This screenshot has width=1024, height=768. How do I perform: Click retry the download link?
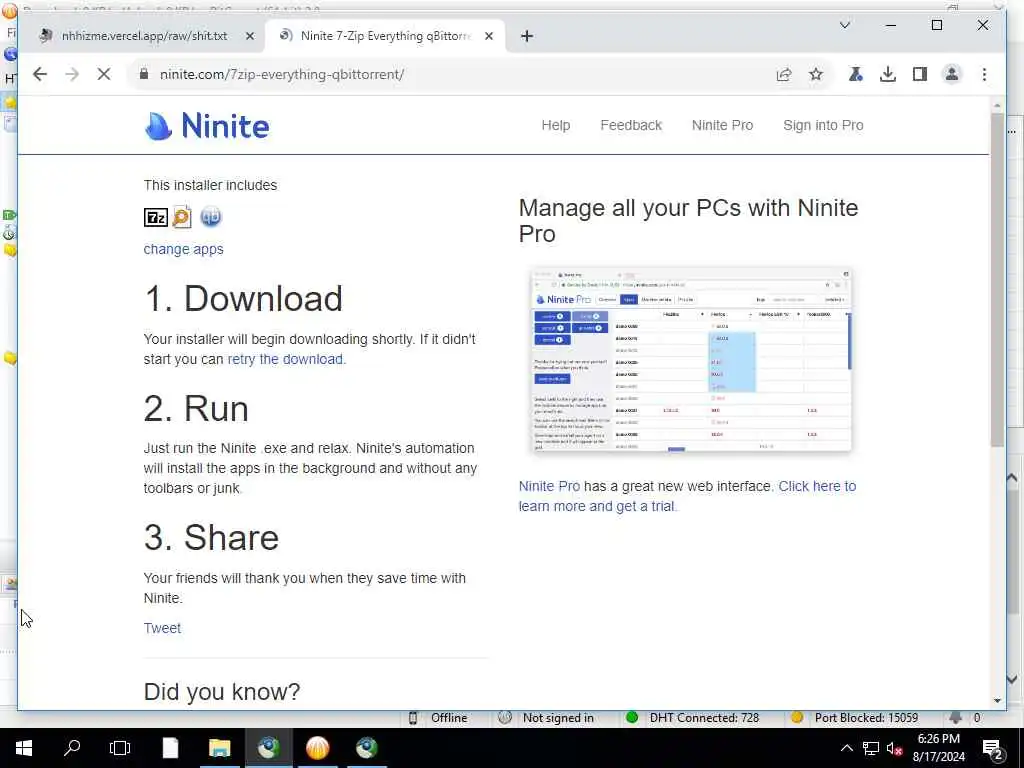[x=285, y=359]
